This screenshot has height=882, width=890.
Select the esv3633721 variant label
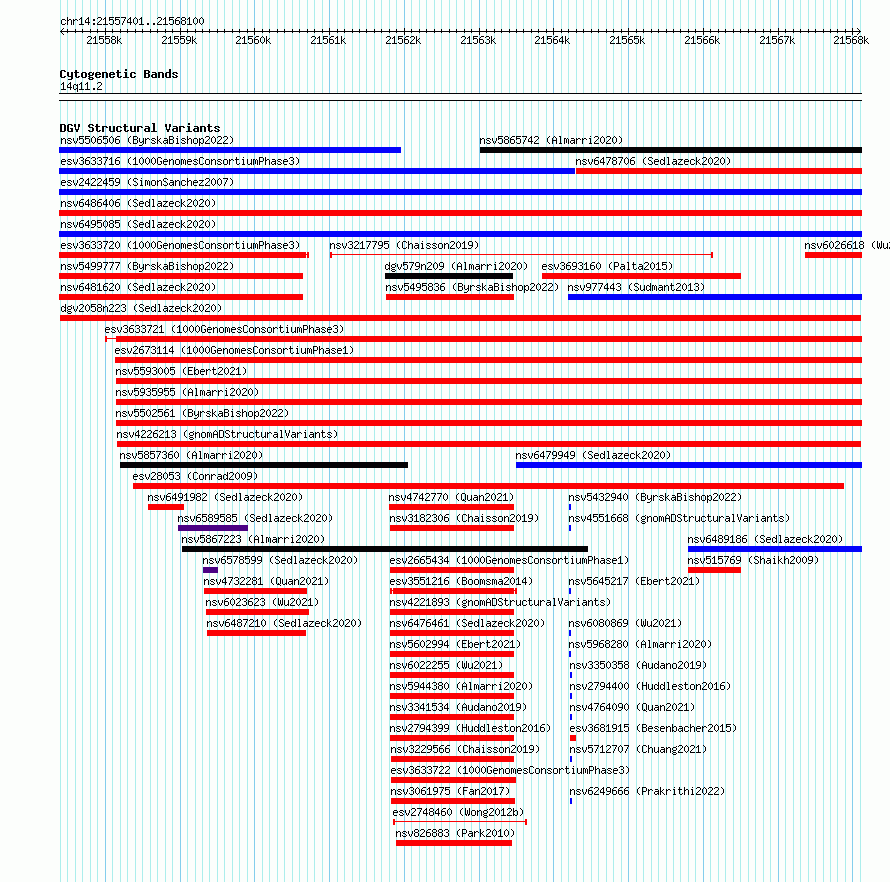[224, 329]
